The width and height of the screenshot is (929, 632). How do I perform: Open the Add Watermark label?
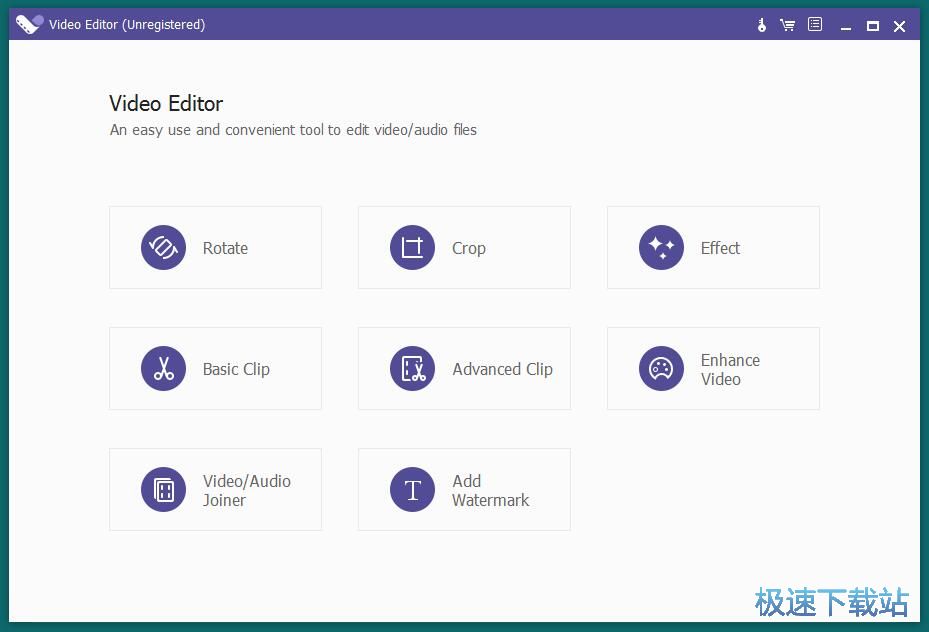tap(491, 490)
